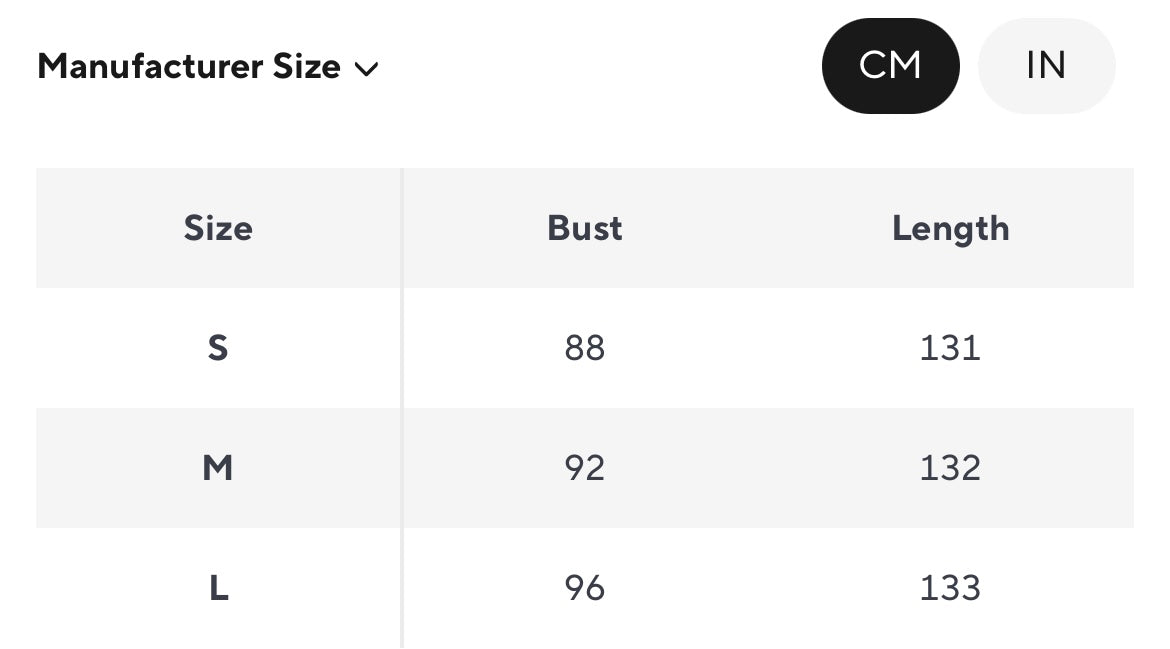Click length value 132 for size M
The width and height of the screenshot is (1170, 649).
coord(950,468)
